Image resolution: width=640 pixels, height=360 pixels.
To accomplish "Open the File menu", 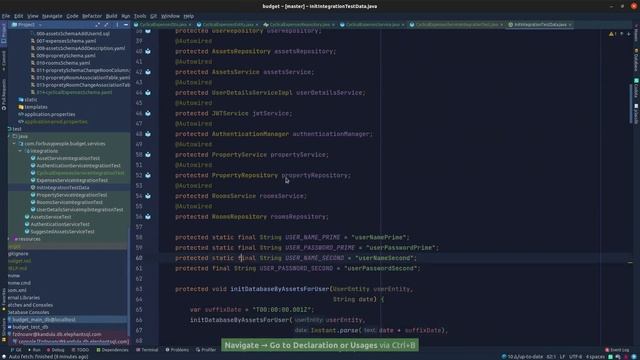I will [x=6, y=16].
